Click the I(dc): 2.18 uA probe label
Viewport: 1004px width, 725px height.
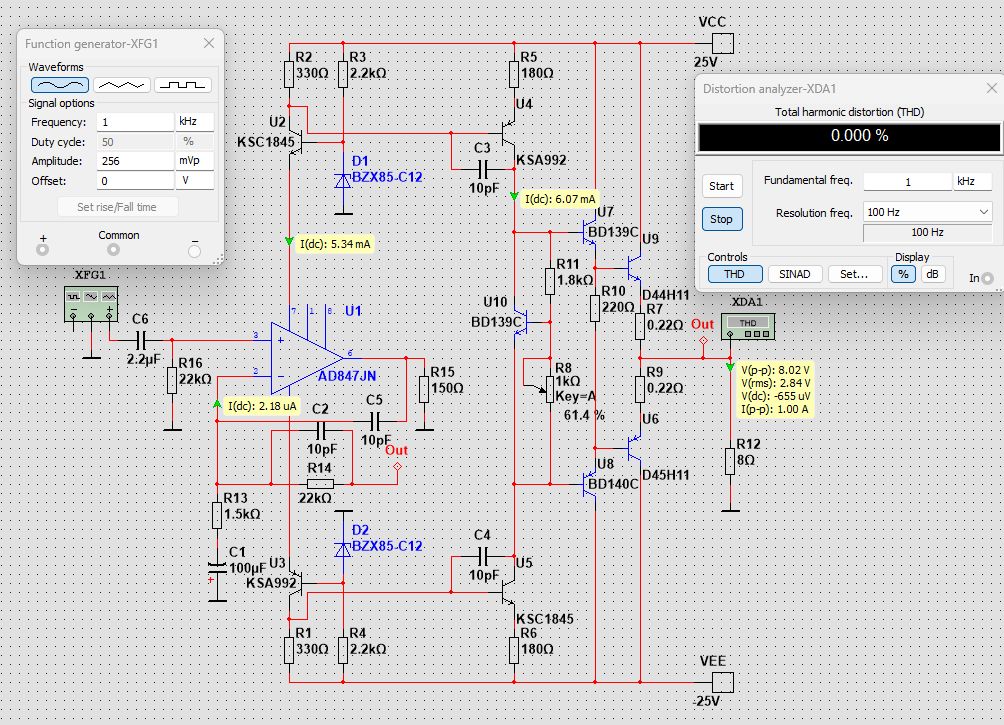(262, 406)
